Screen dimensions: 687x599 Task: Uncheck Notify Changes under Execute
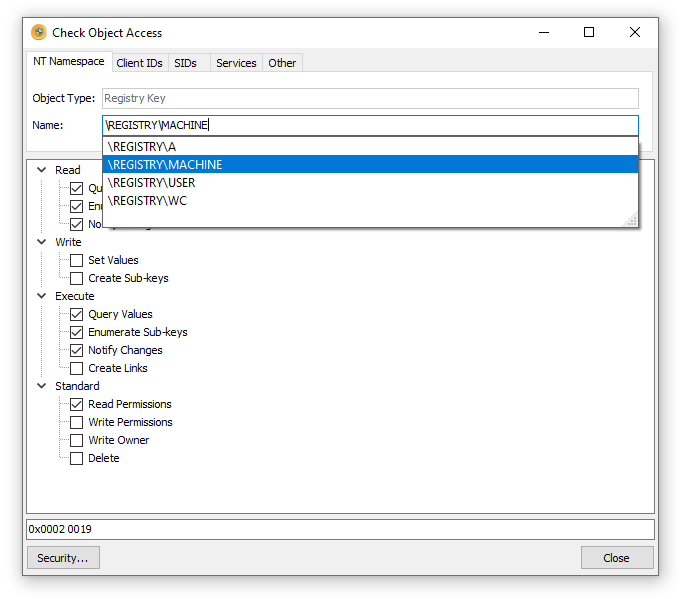click(77, 350)
